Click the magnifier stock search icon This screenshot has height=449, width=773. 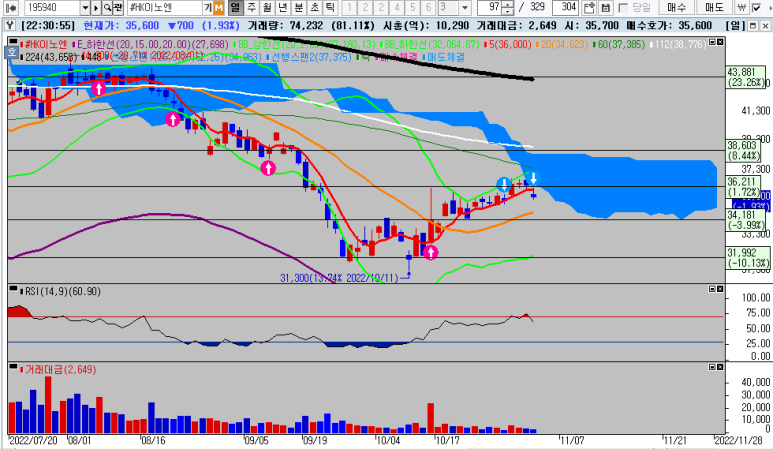107,7
